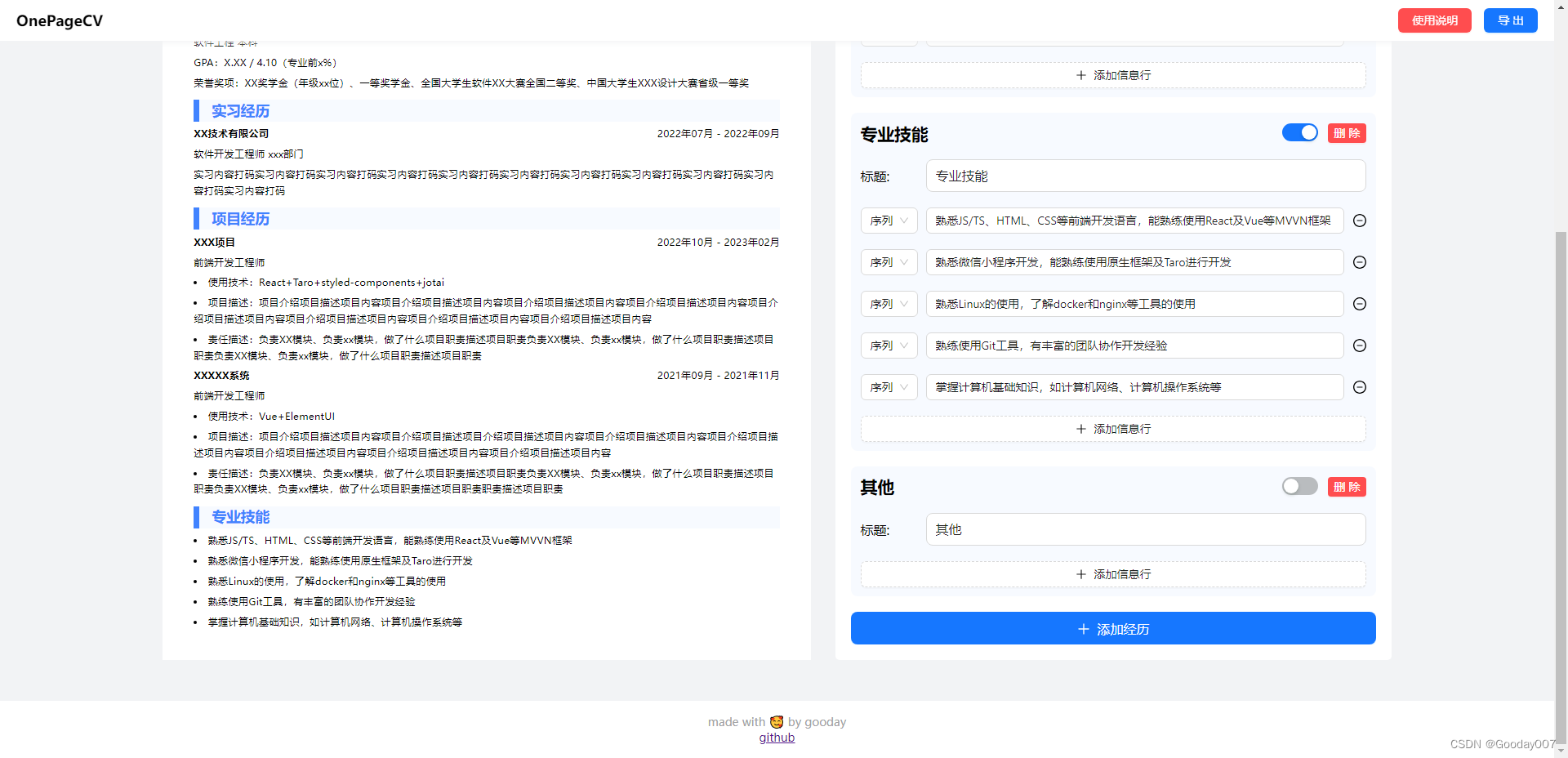1568x758 pixels.
Task: Click the 添加经历 button
Action: tap(1113, 628)
